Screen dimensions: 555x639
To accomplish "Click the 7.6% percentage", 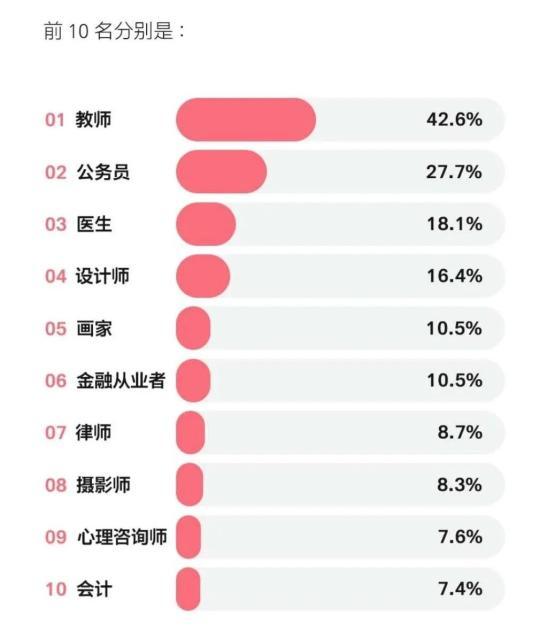I will [460, 537].
